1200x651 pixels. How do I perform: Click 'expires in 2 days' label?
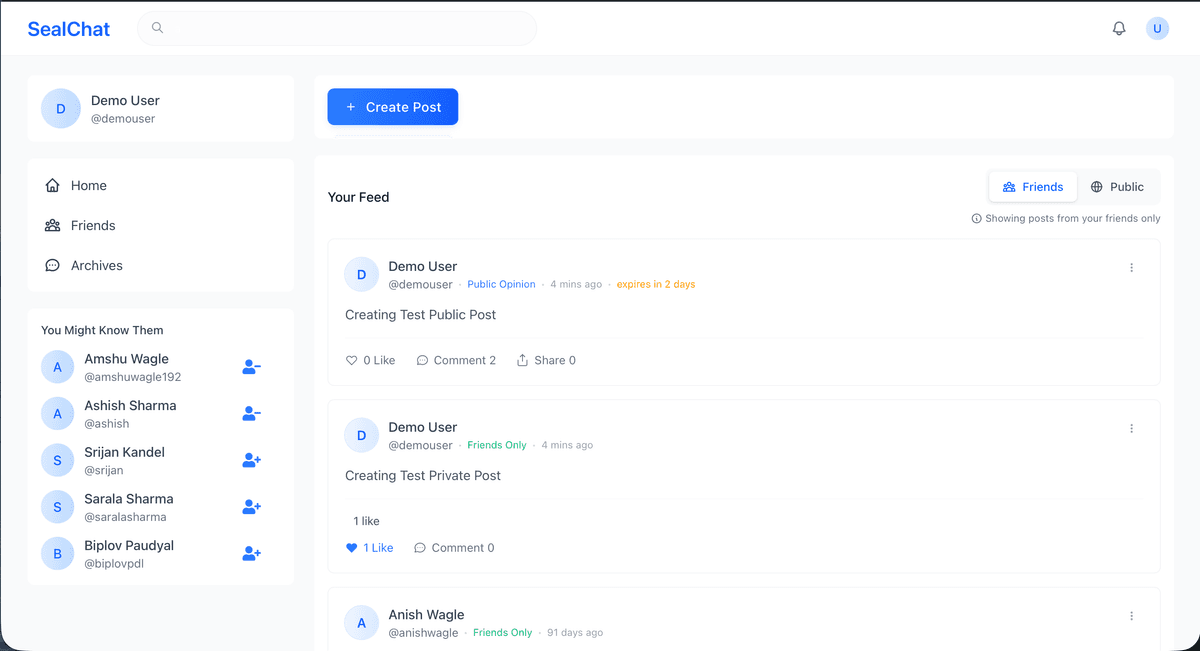656,284
